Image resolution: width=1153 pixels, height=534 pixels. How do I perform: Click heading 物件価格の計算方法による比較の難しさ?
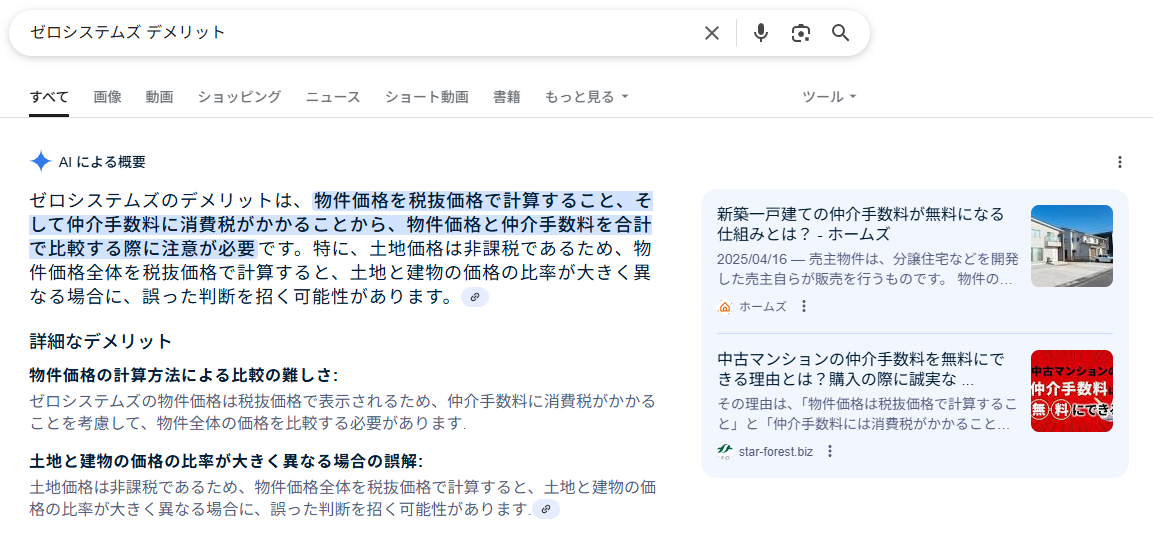tap(184, 376)
